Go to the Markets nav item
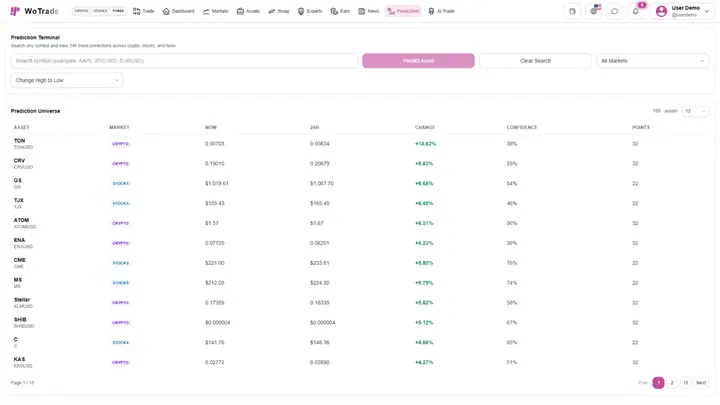Image resolution: width=720 pixels, height=405 pixels. coord(215,11)
